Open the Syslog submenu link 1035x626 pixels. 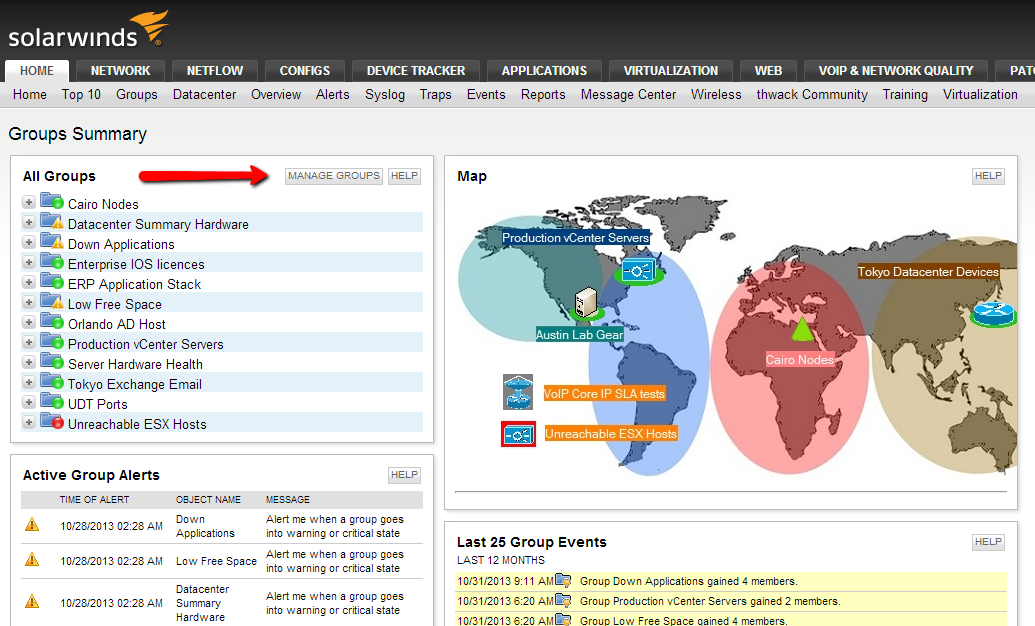point(385,94)
